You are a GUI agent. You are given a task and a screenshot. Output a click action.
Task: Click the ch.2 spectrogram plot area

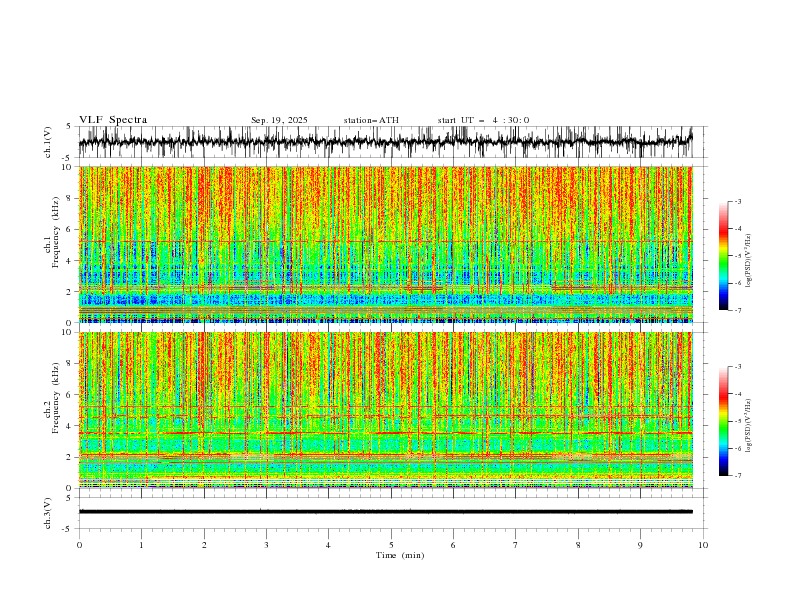386,410
